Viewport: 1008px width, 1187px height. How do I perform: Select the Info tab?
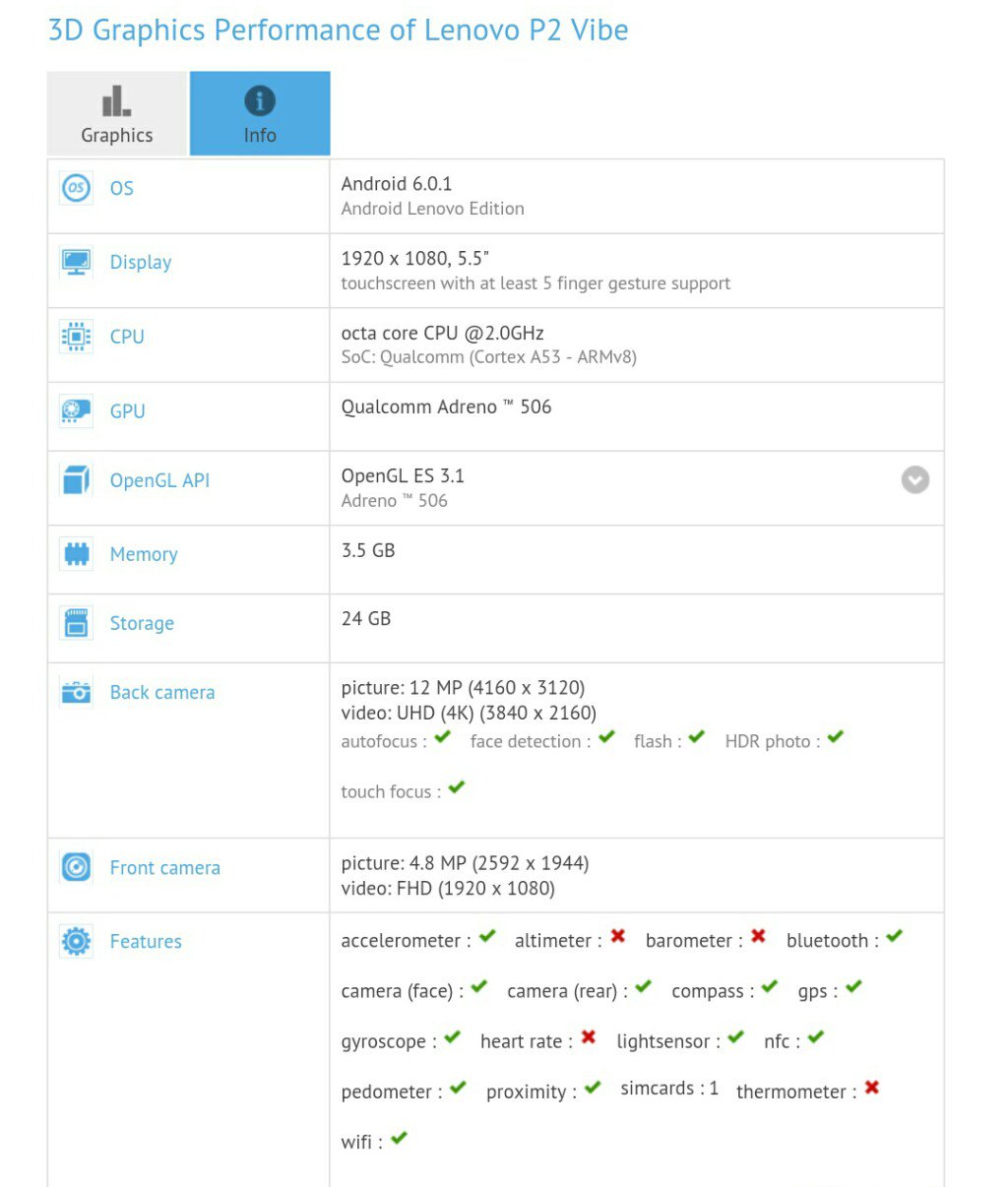[260, 113]
